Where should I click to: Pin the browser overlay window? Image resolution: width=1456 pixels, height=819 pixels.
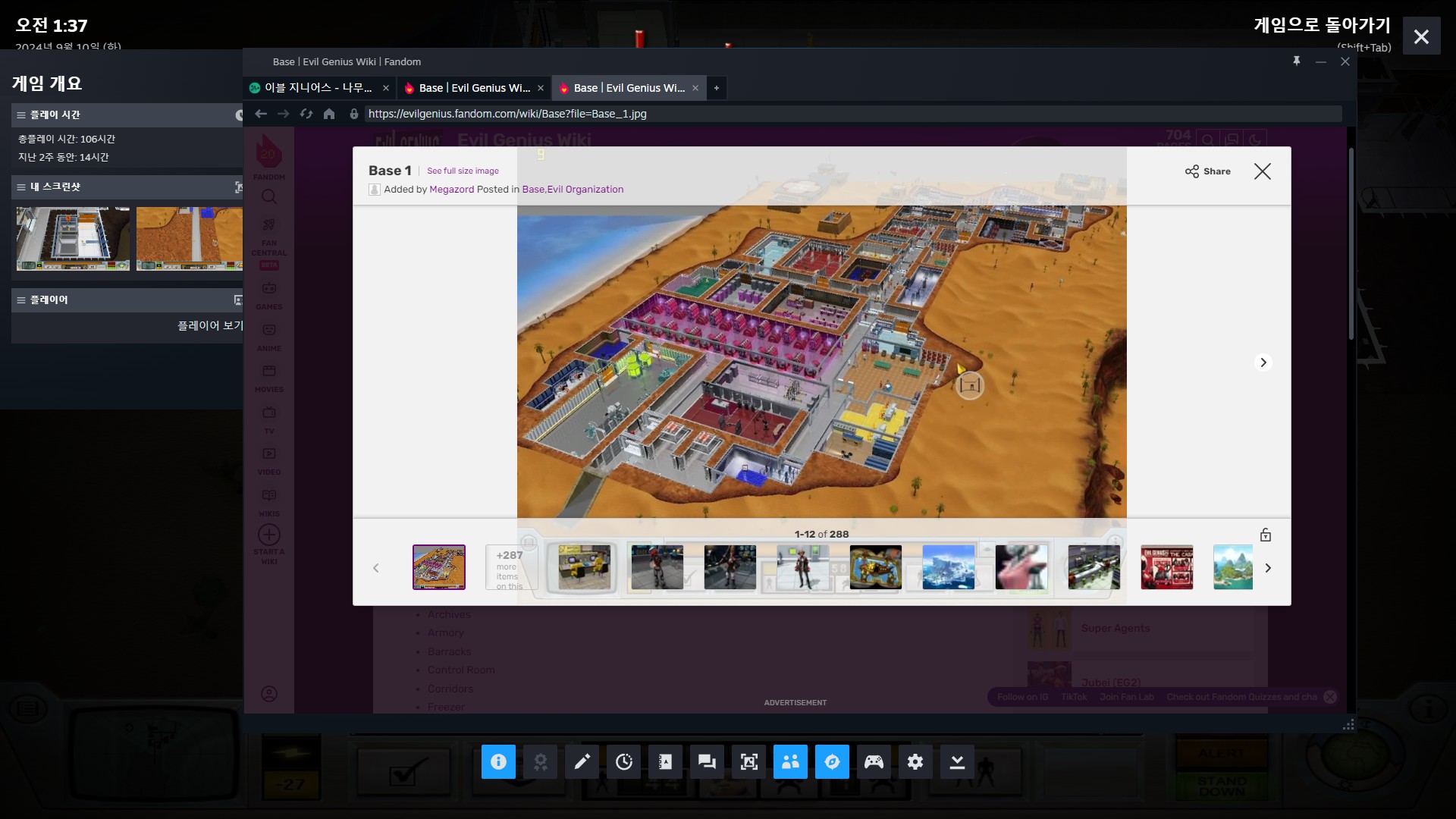click(x=1297, y=61)
